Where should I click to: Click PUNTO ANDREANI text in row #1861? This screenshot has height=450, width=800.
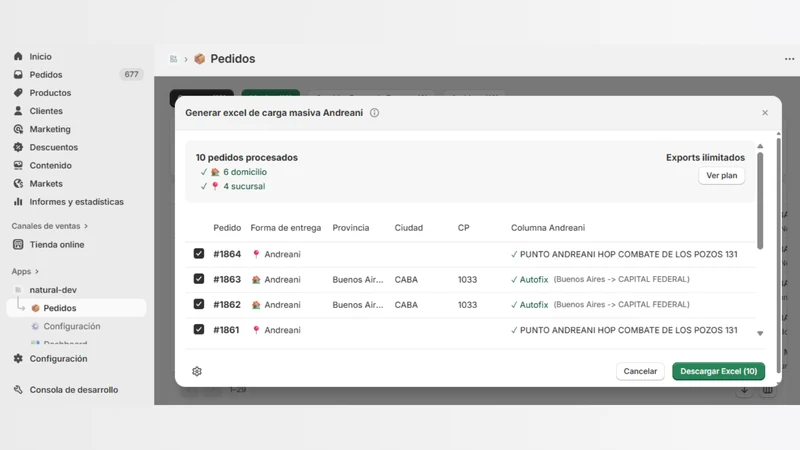(x=629, y=330)
